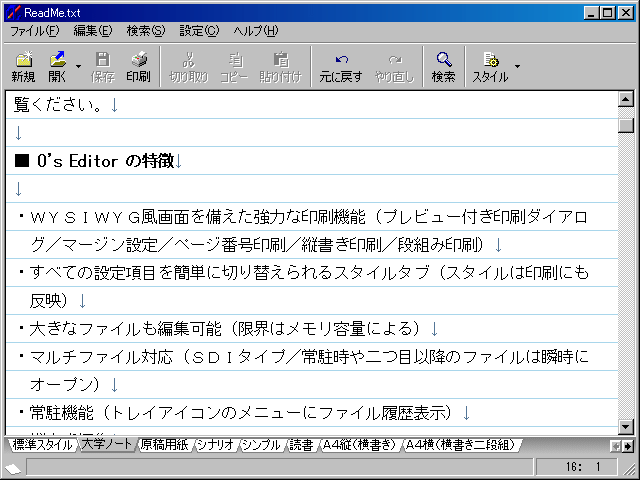Click the 新規 (New) toolbar icon

(23, 66)
